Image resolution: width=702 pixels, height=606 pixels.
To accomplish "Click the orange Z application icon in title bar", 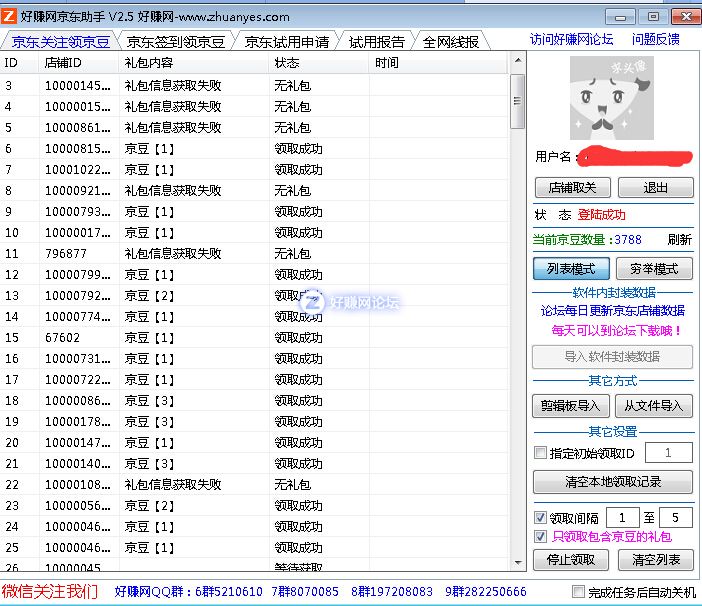I will pyautogui.click(x=9, y=17).
